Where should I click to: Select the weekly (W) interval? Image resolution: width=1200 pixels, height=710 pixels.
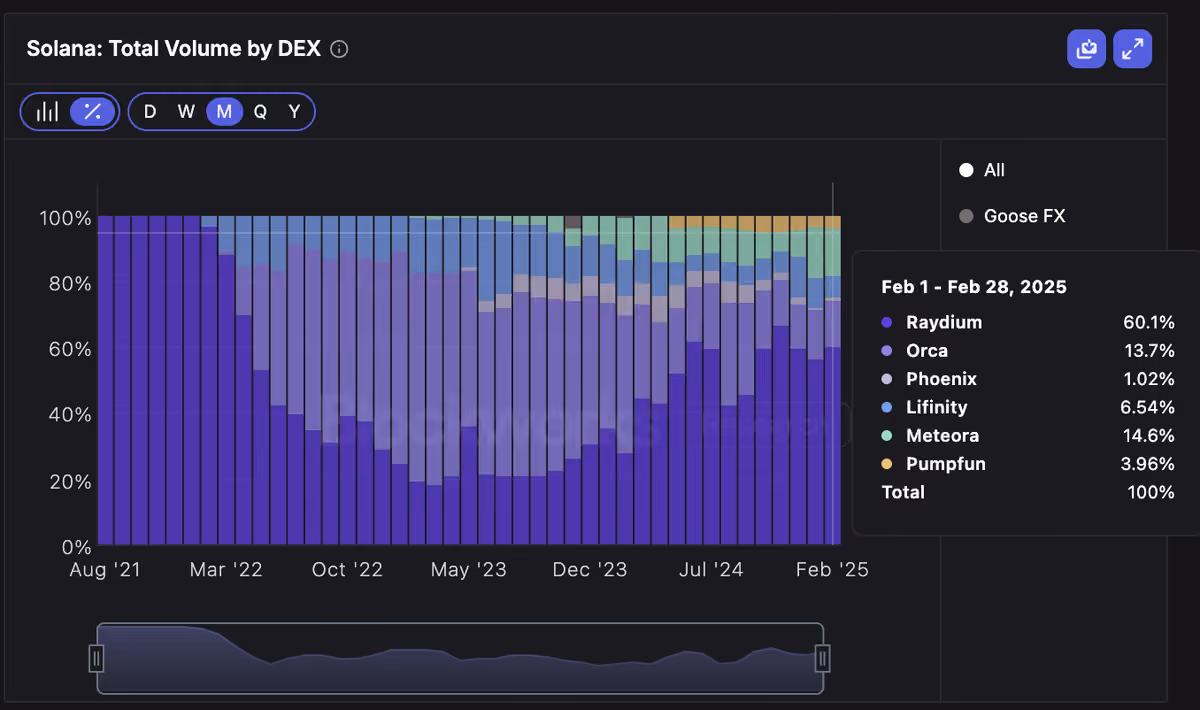pyautogui.click(x=186, y=112)
